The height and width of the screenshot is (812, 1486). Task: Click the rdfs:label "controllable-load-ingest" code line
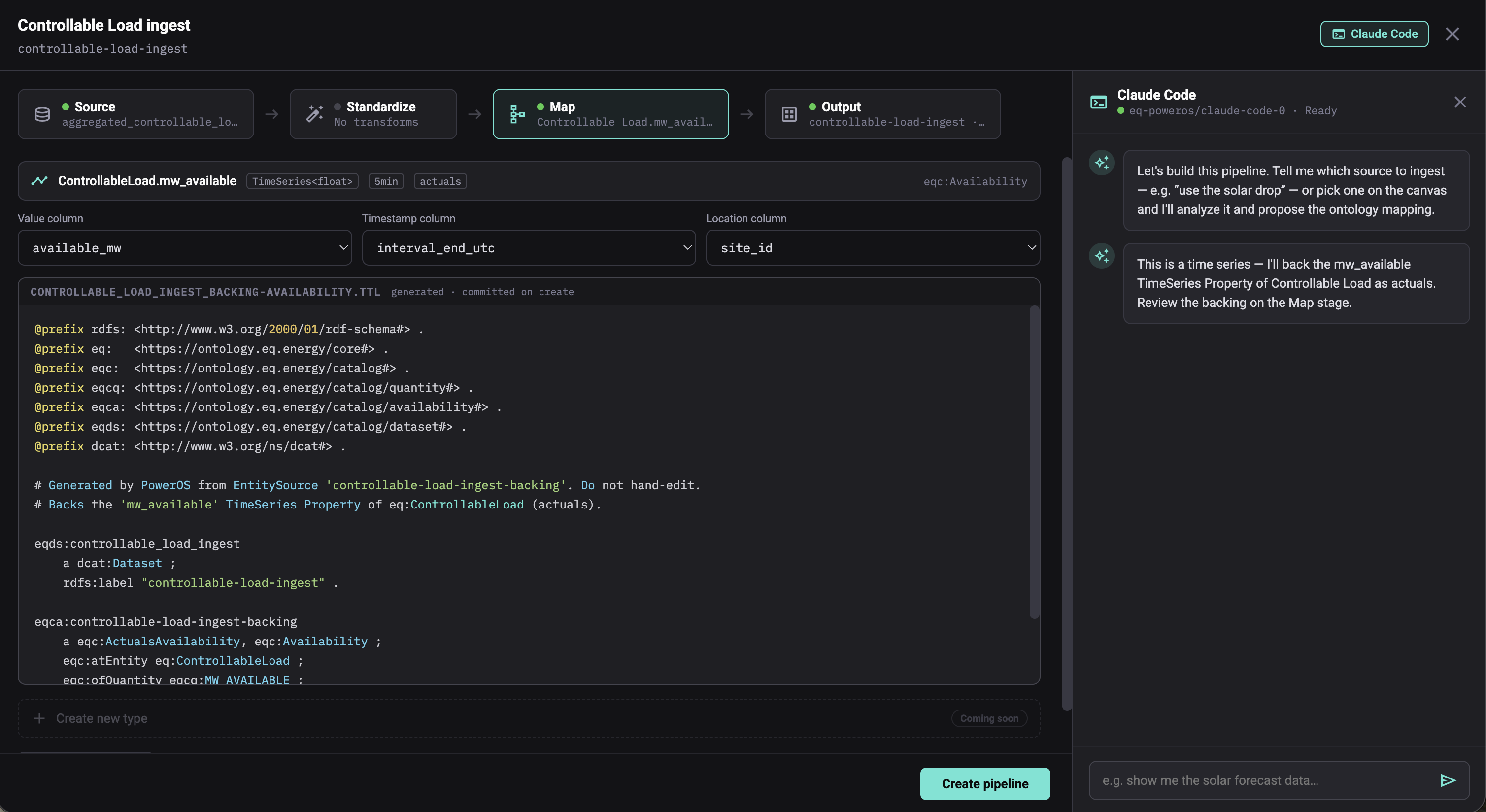pyautogui.click(x=201, y=583)
